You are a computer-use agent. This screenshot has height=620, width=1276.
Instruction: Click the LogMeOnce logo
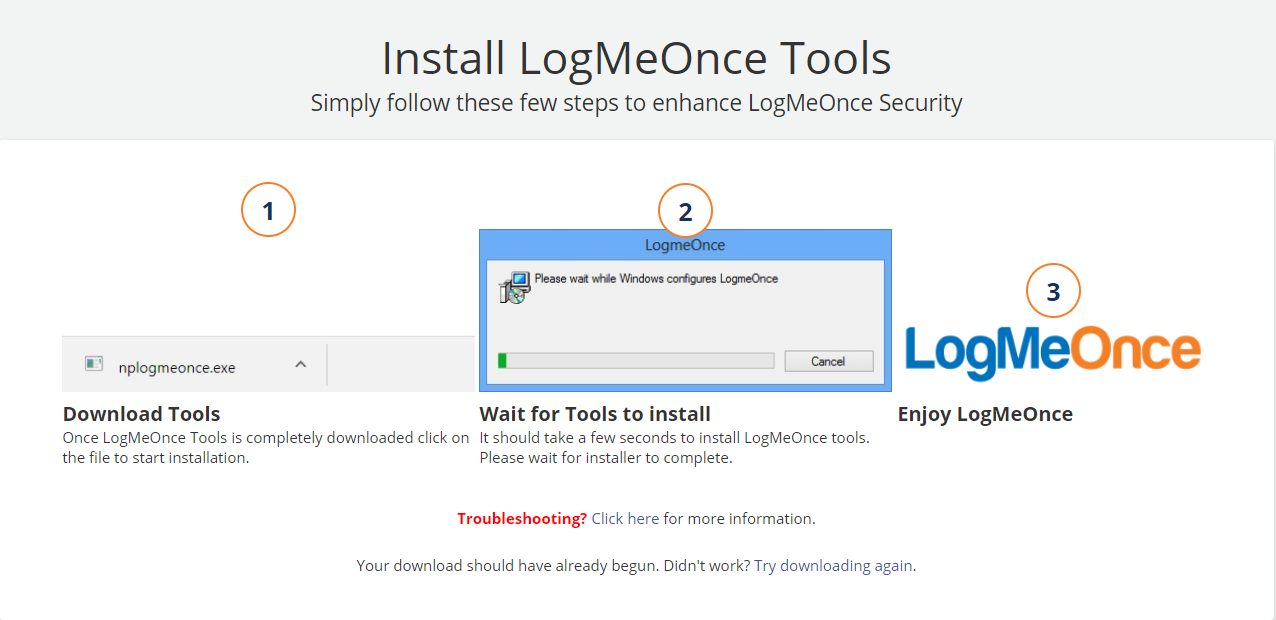coord(1052,353)
